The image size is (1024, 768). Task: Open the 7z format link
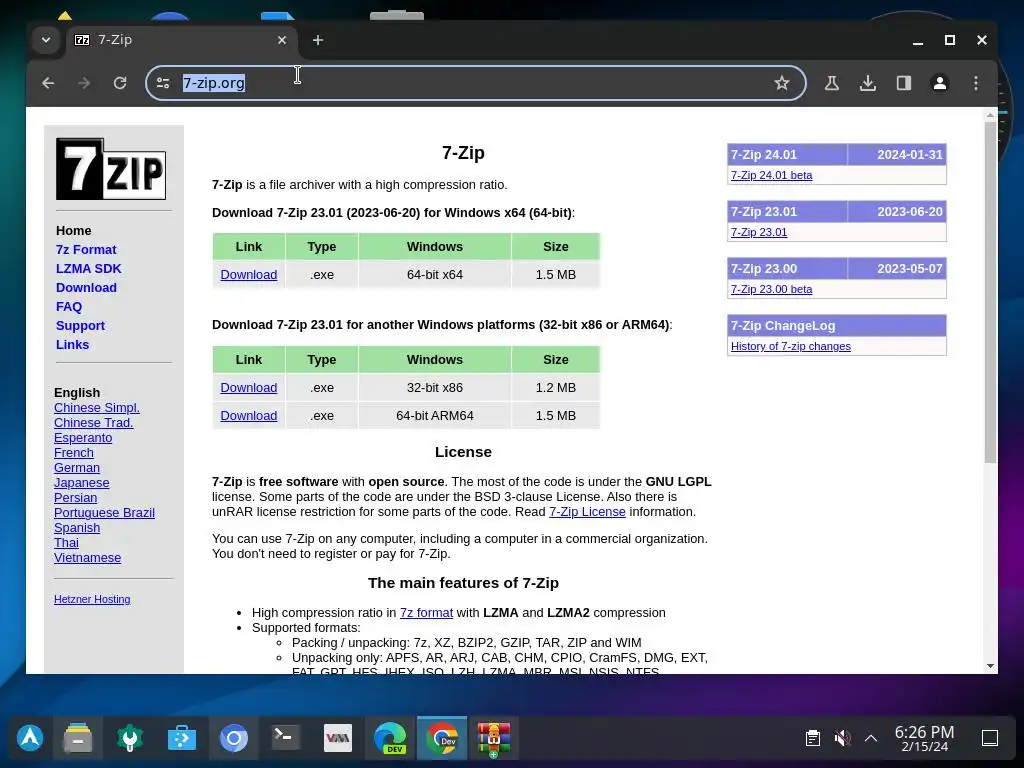(426, 613)
